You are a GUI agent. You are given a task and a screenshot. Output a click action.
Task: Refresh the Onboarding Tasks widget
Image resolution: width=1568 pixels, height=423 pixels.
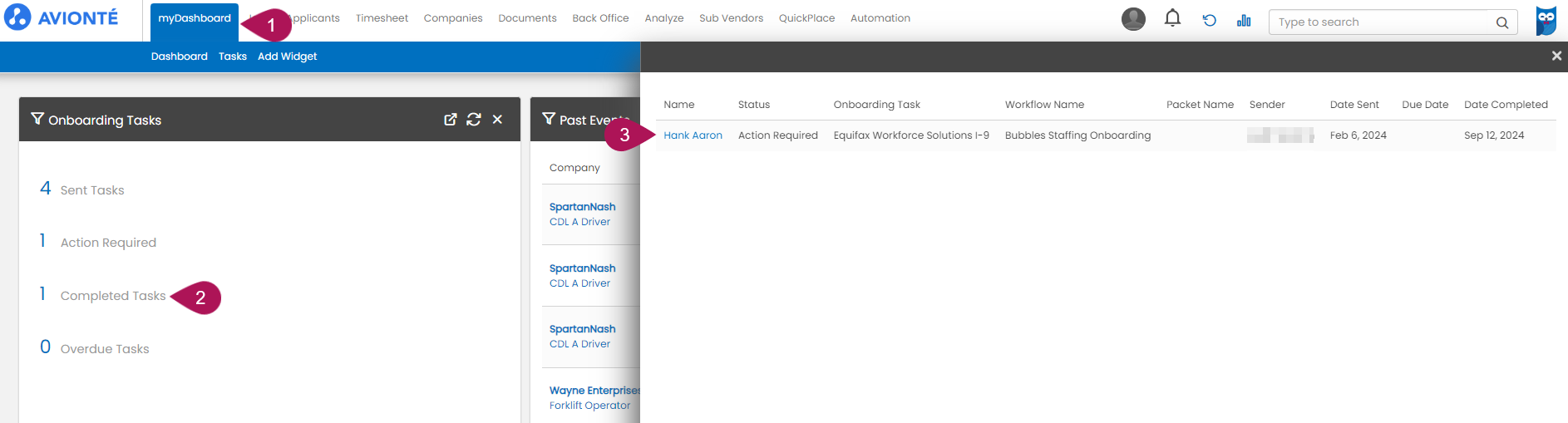tap(474, 120)
